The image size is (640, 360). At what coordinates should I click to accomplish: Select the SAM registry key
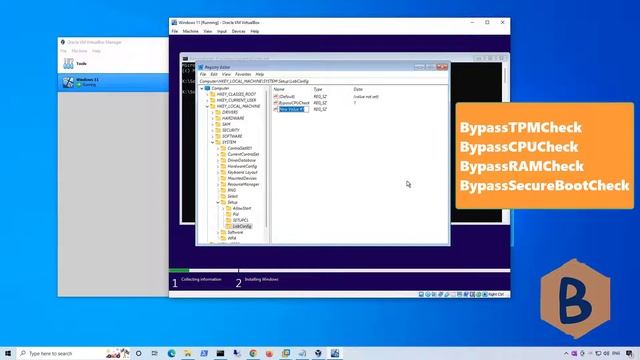coord(226,124)
